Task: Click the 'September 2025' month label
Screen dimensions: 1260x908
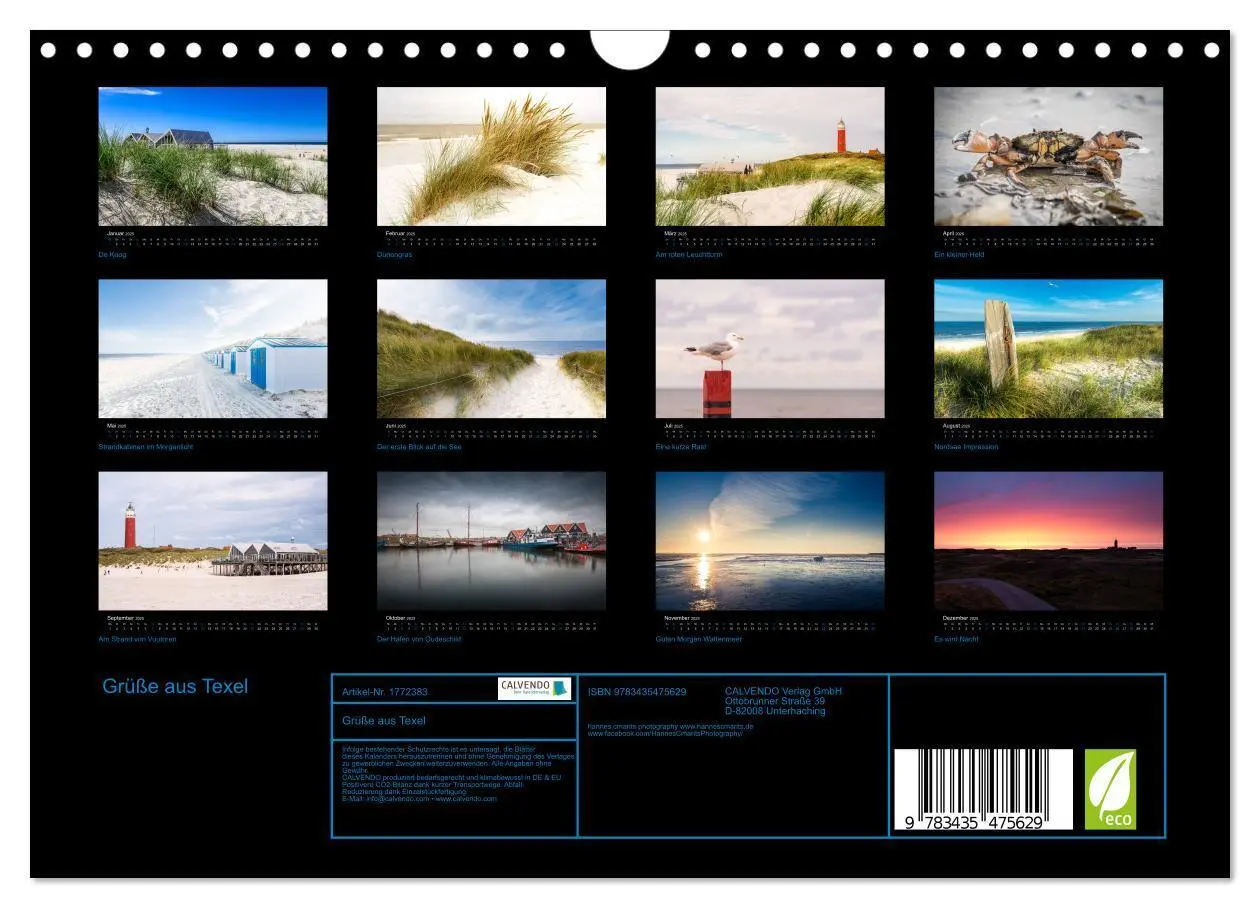Action: pos(126,618)
